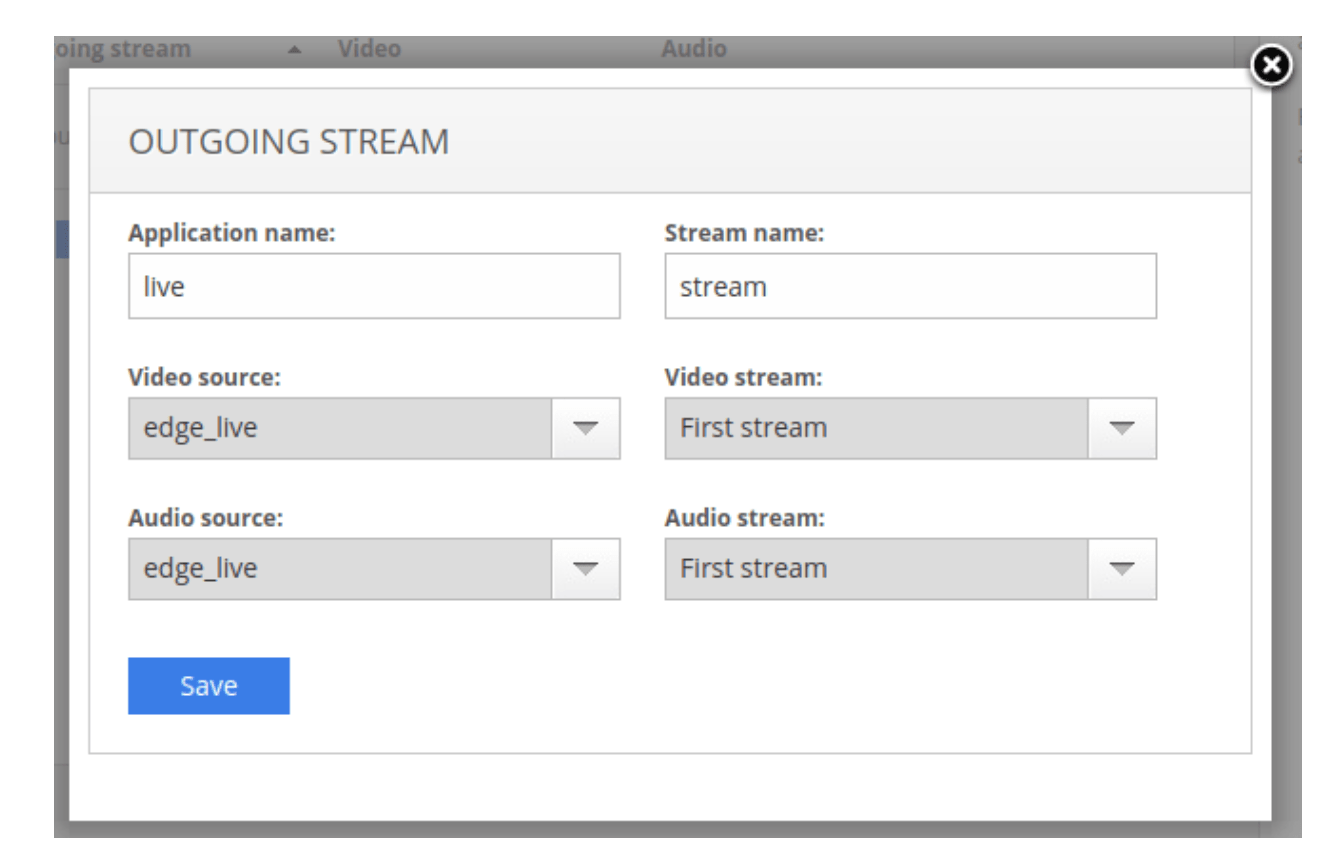Click the 'Stream name:' label
The height and width of the screenshot is (860, 1340).
pyautogui.click(x=744, y=233)
